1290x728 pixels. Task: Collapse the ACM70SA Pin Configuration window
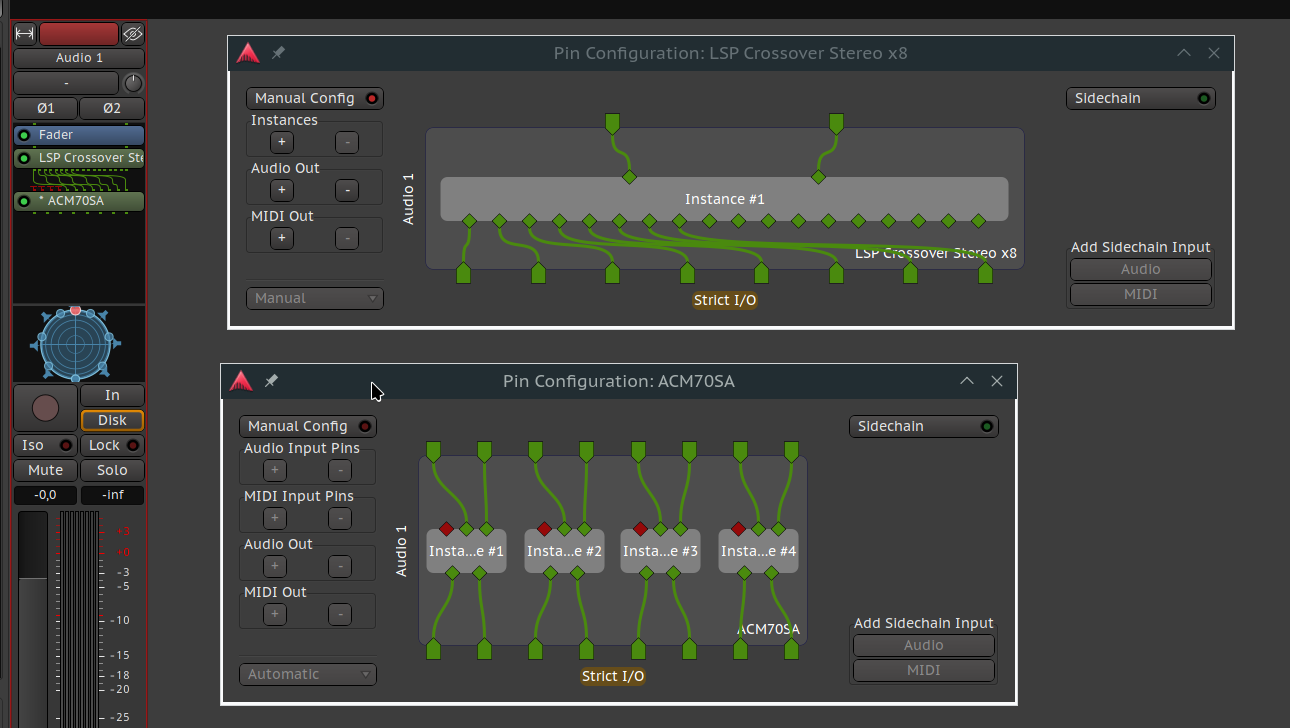(967, 381)
